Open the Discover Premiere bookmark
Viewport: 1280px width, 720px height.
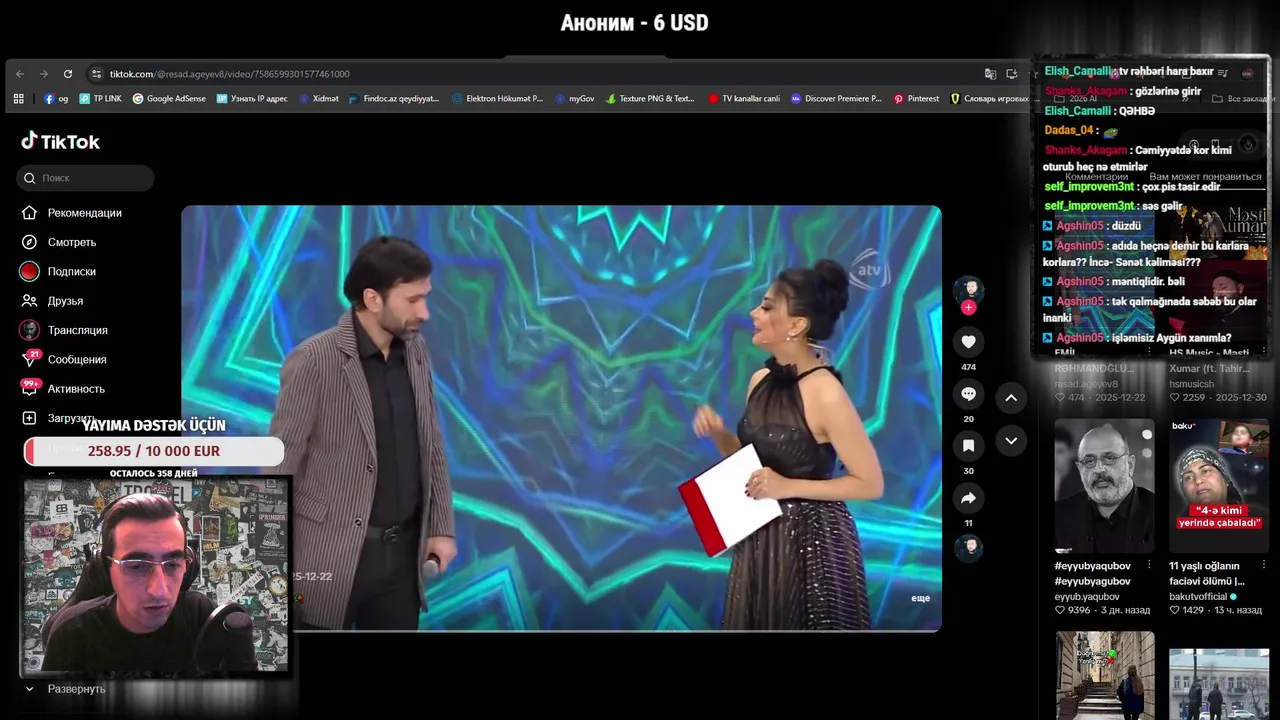(x=836, y=99)
